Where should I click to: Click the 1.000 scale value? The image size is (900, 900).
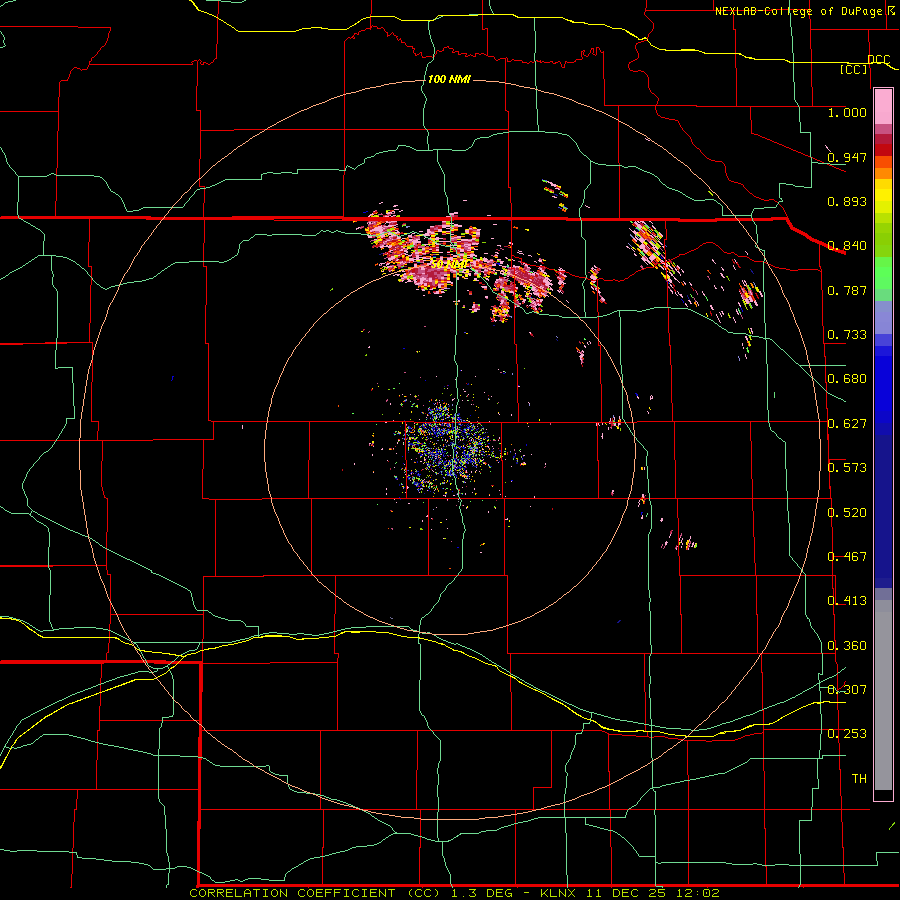pyautogui.click(x=847, y=112)
